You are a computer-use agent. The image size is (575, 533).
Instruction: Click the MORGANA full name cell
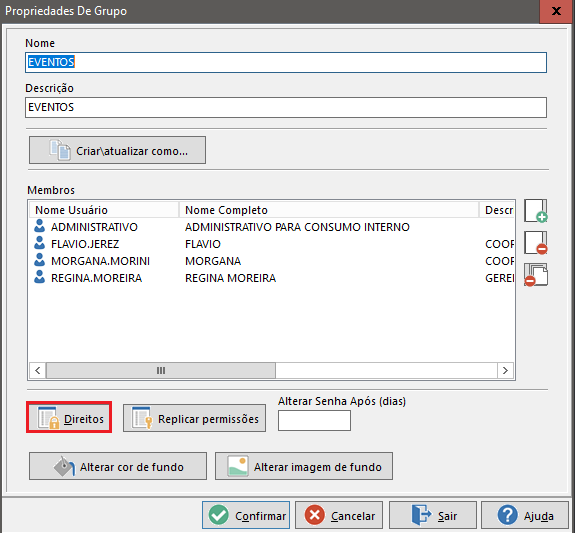[213, 261]
